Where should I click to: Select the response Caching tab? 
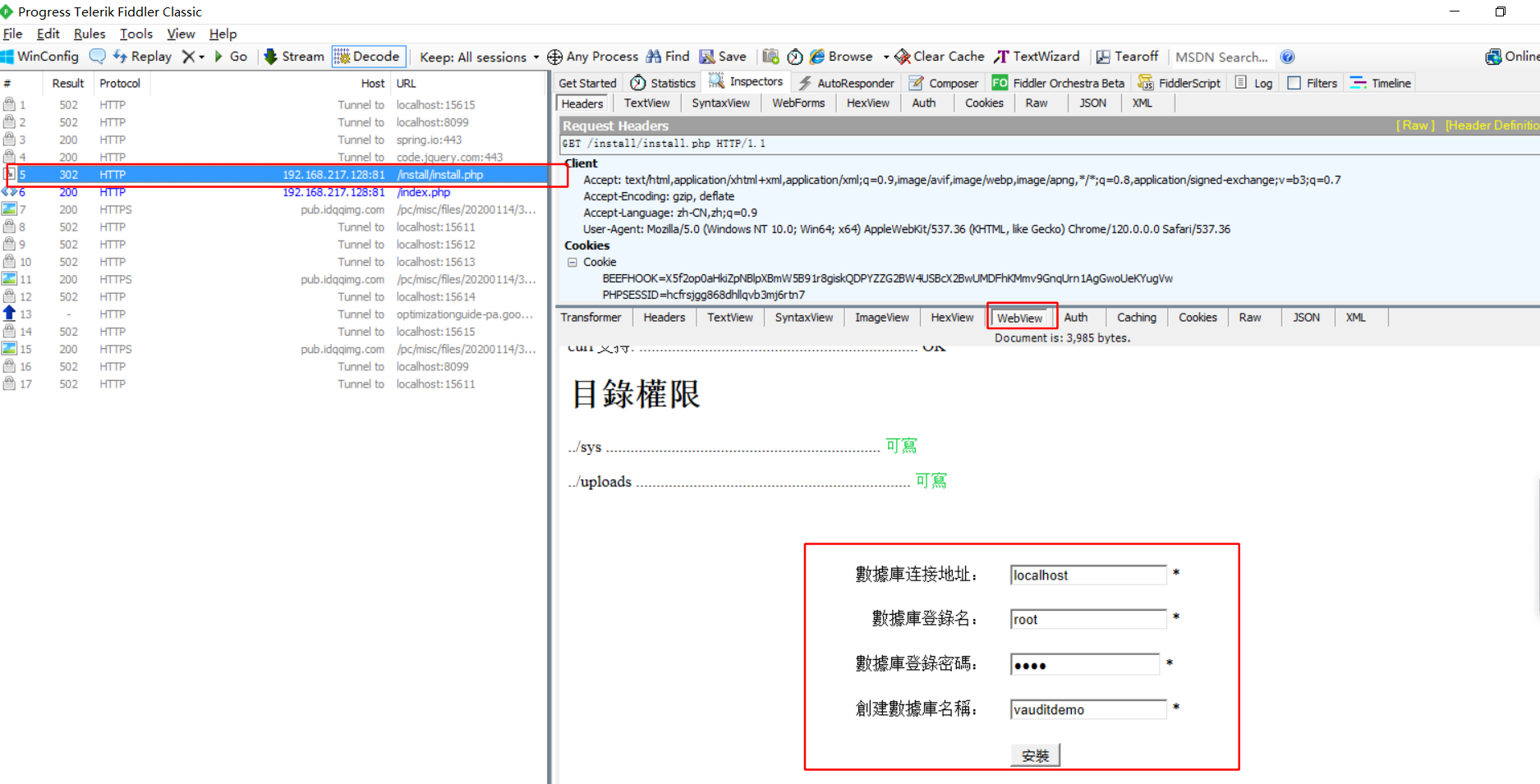(1137, 317)
